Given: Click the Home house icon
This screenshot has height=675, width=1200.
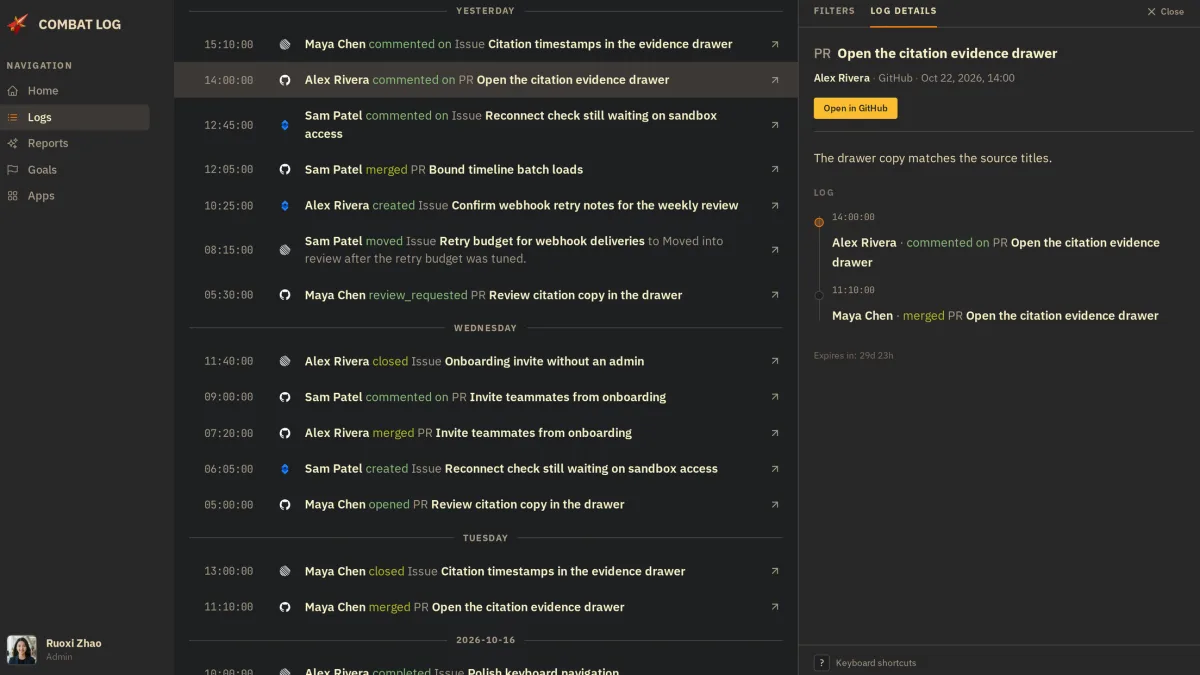Looking at the screenshot, I should (13, 91).
